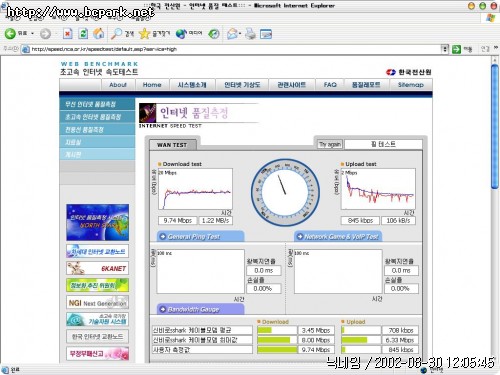Viewport: 500px width, 375px height.
Task: Open the NGI Next Generation banner
Action: point(97,302)
